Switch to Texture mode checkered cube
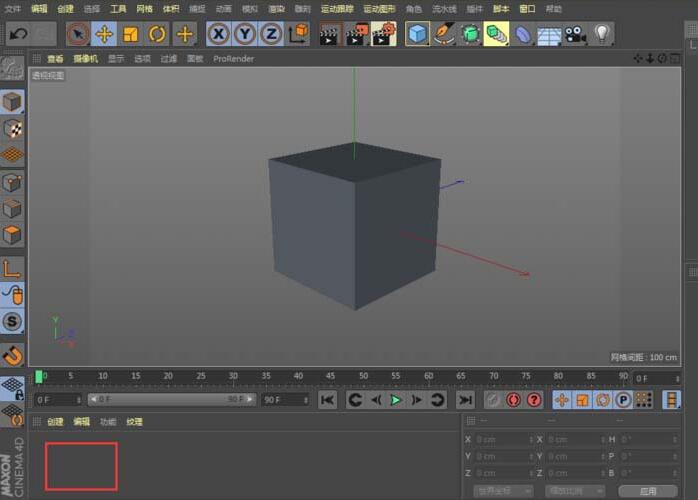The image size is (698, 500). click(x=12, y=129)
